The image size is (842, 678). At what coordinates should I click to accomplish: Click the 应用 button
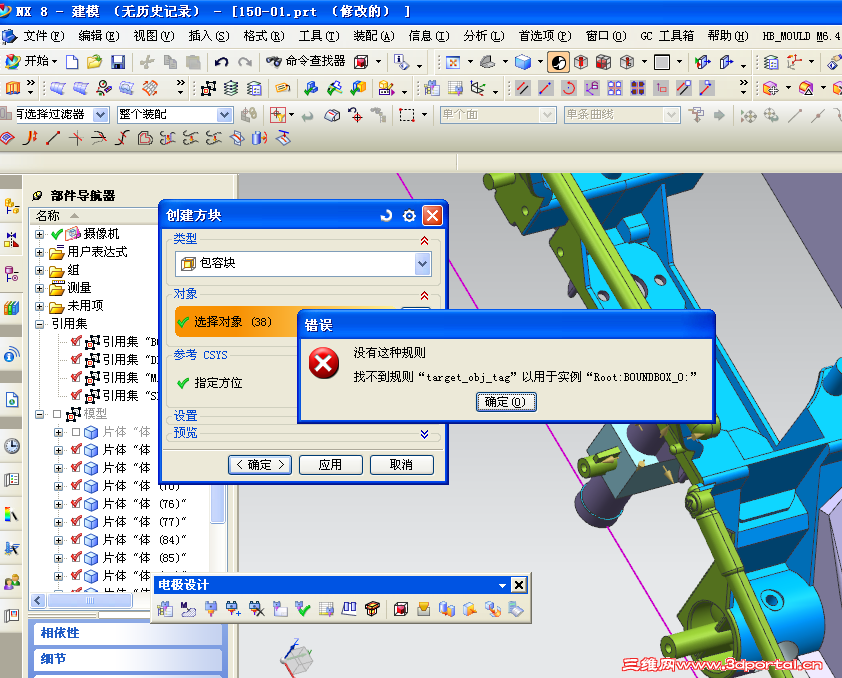coord(330,465)
